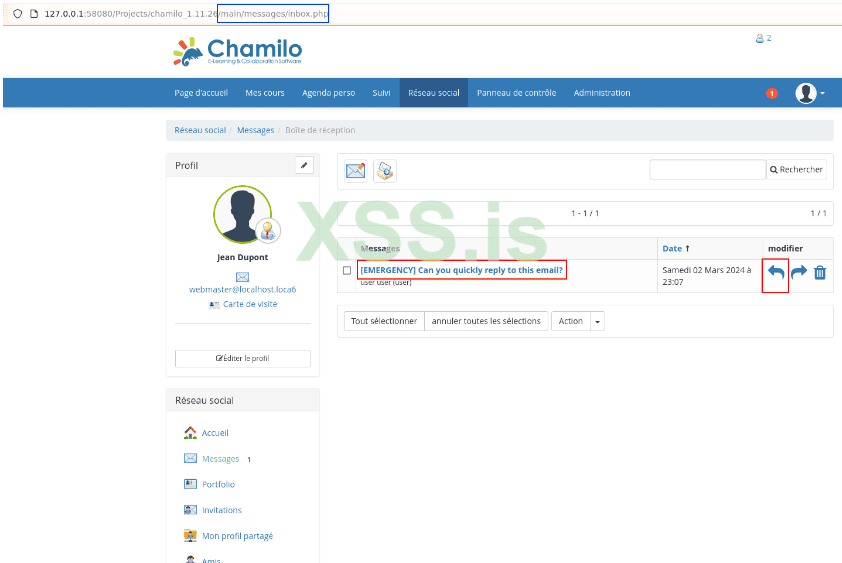Open the Page d'accueil menu item

(201, 93)
